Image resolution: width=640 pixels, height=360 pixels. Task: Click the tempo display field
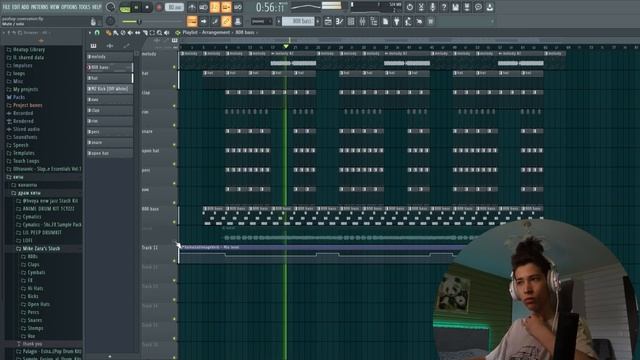pyautogui.click(x=175, y=7)
